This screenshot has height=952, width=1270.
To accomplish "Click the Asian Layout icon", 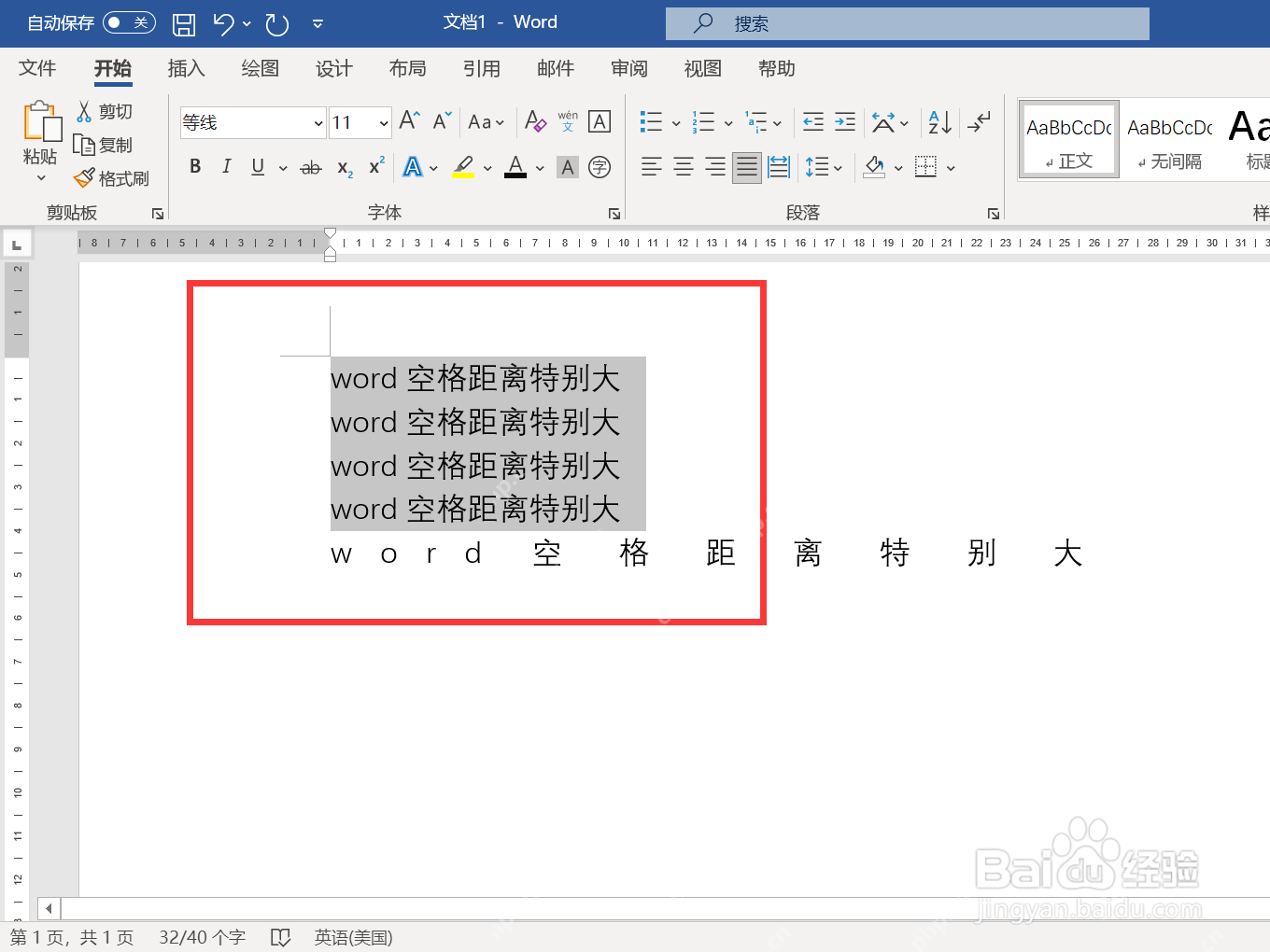I will point(882,122).
